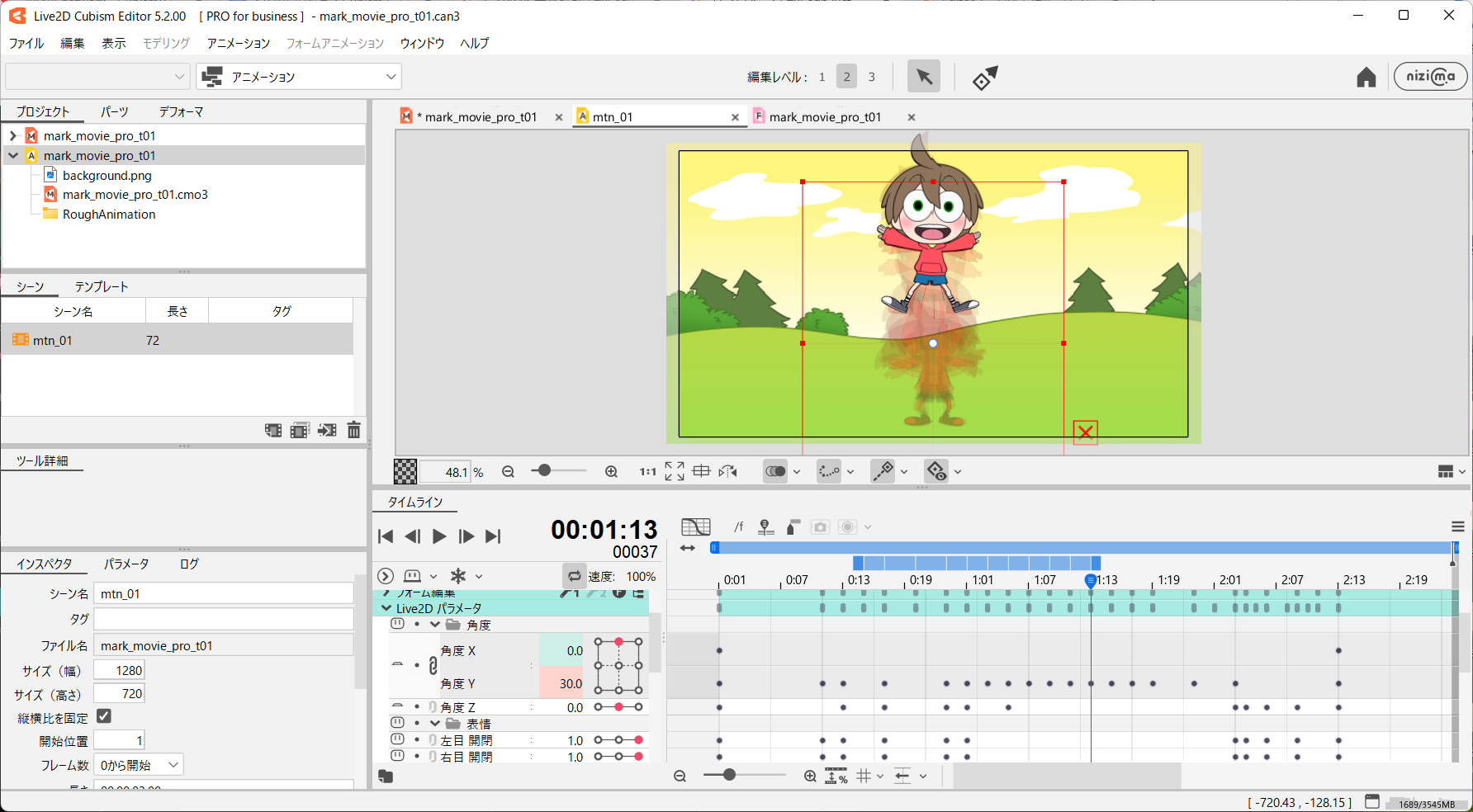Select the mtn_01 scene in the scene list
Viewport: 1473px width, 812px height.
pyautogui.click(x=54, y=339)
